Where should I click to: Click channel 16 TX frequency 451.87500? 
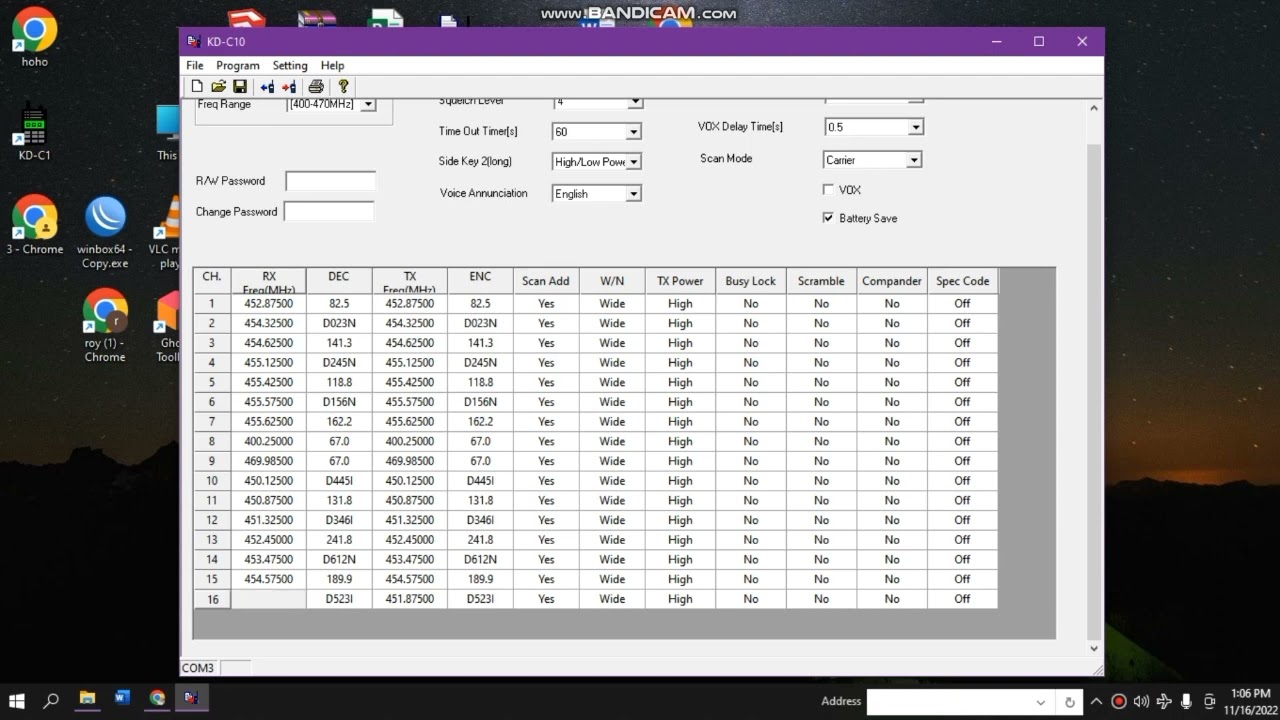(409, 599)
